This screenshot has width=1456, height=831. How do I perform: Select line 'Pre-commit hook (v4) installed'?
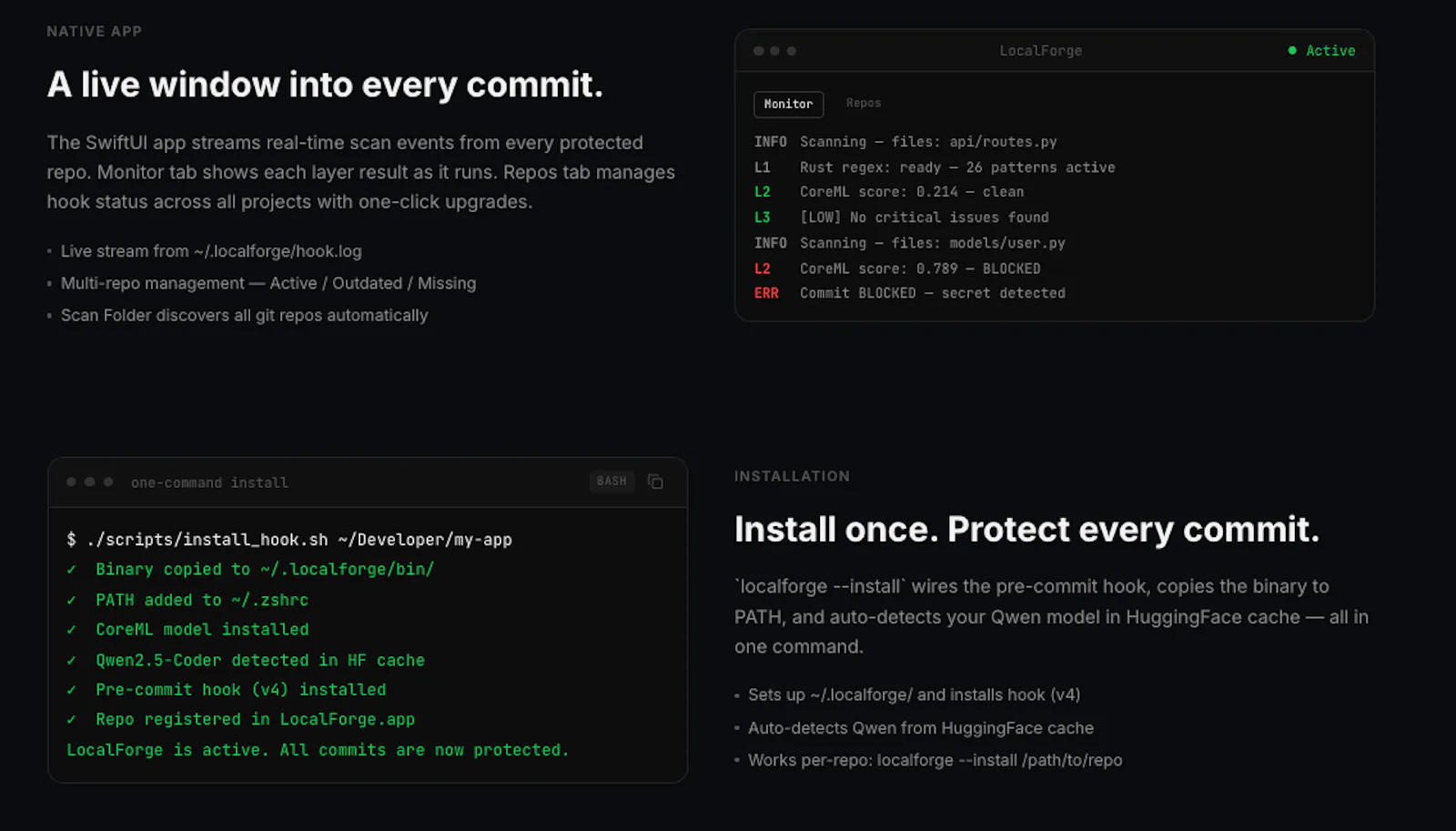[x=241, y=690]
